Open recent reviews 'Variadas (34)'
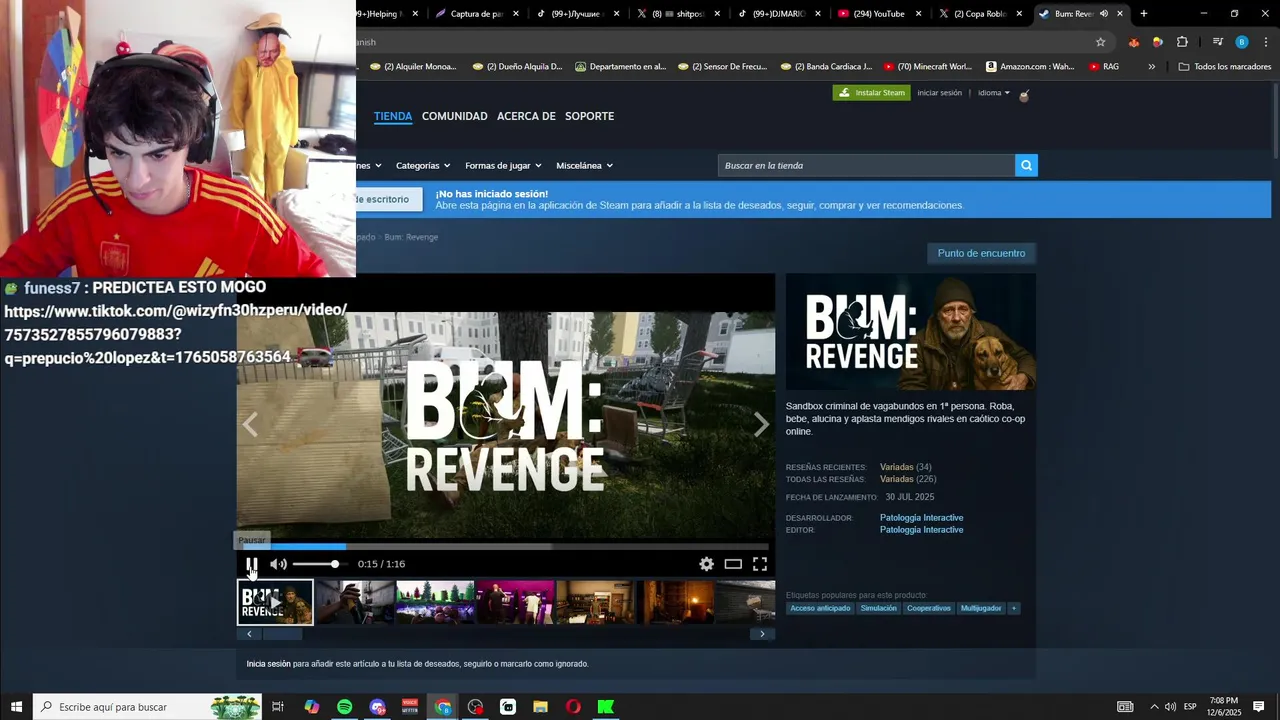This screenshot has width=1280, height=720. point(905,467)
